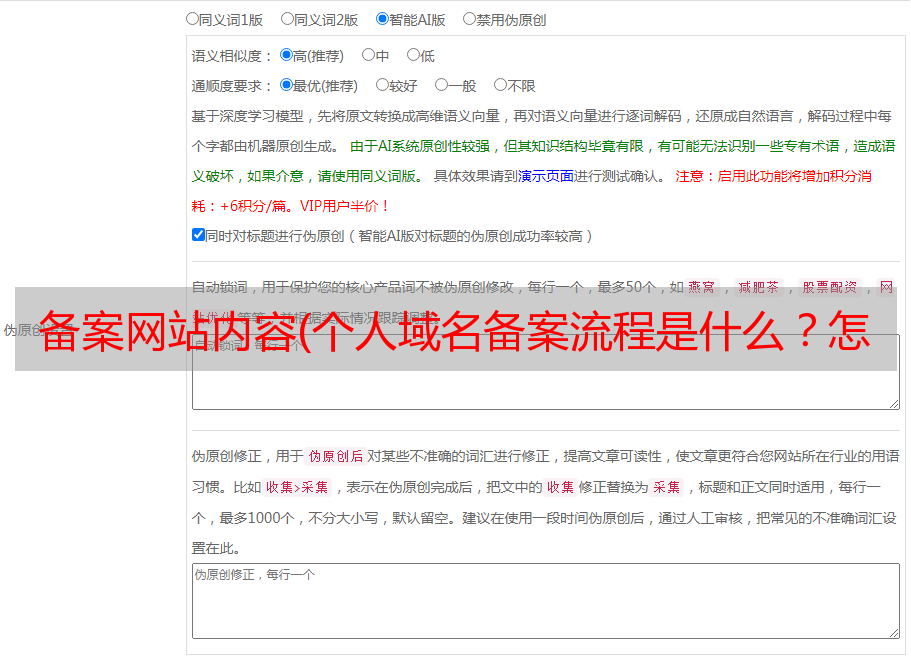Select 禁用伪原创 radio option
Image resolution: width=911 pixels, height=658 pixels.
coord(469,19)
